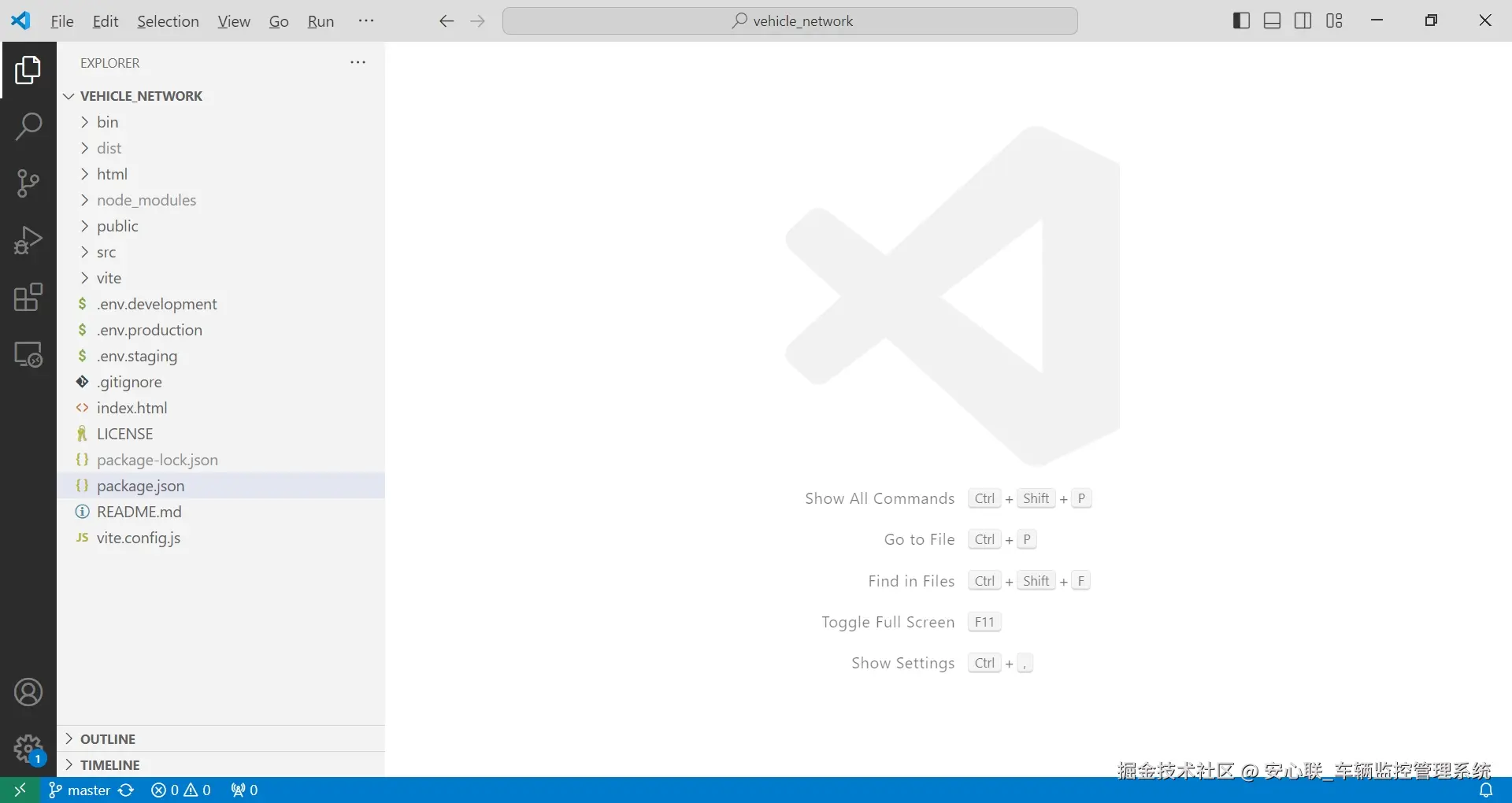Click errors and warnings count in status bar
Screen dimensions: 1512x803
point(181,790)
